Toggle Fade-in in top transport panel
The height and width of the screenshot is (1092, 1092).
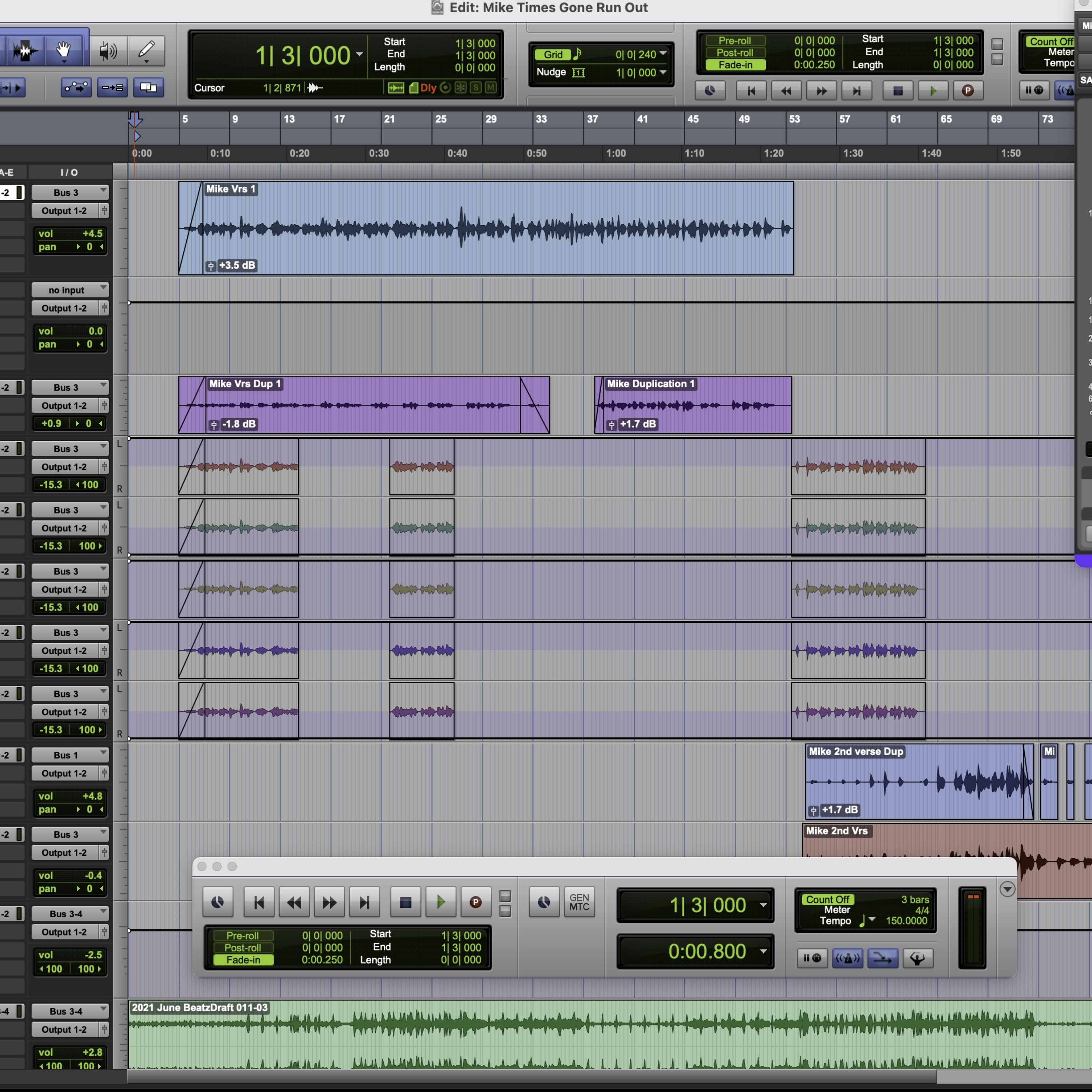735,65
